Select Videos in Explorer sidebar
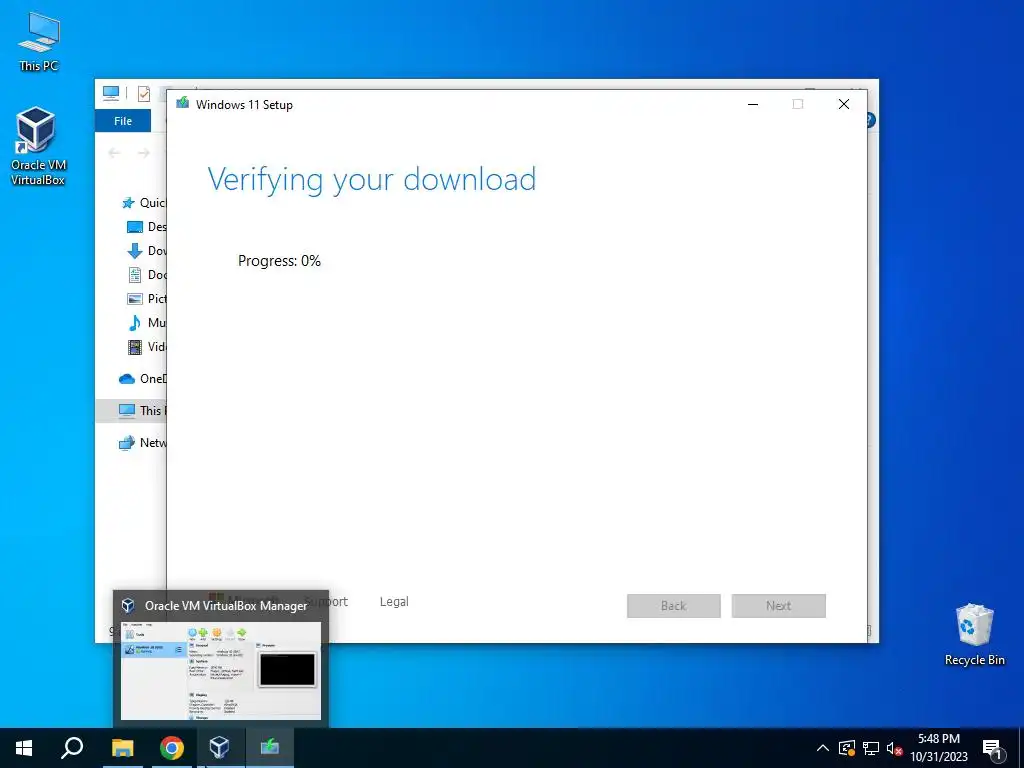The image size is (1024, 768). pos(146,347)
